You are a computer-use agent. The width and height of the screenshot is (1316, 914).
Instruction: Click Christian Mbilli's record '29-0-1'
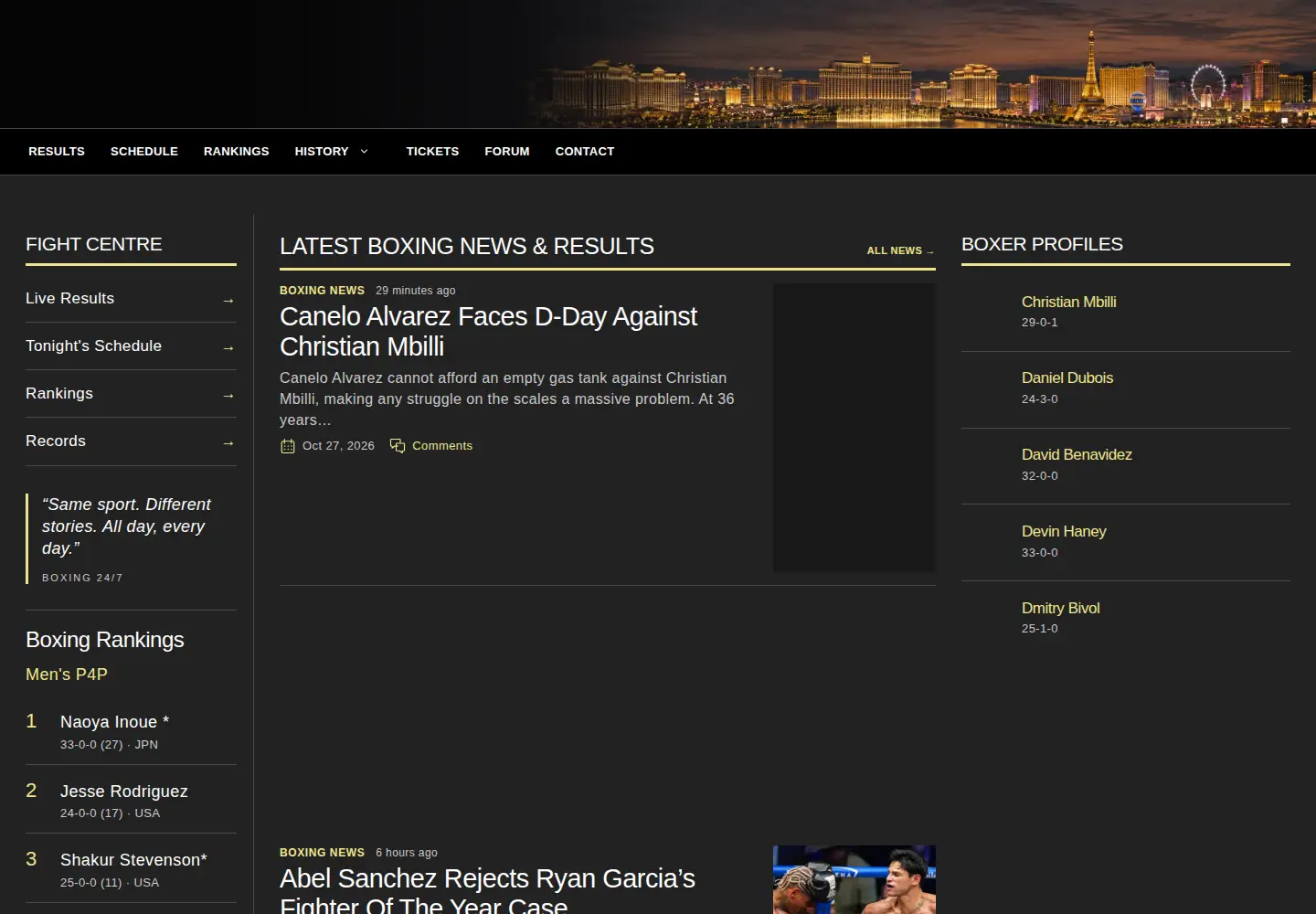[x=1040, y=323]
